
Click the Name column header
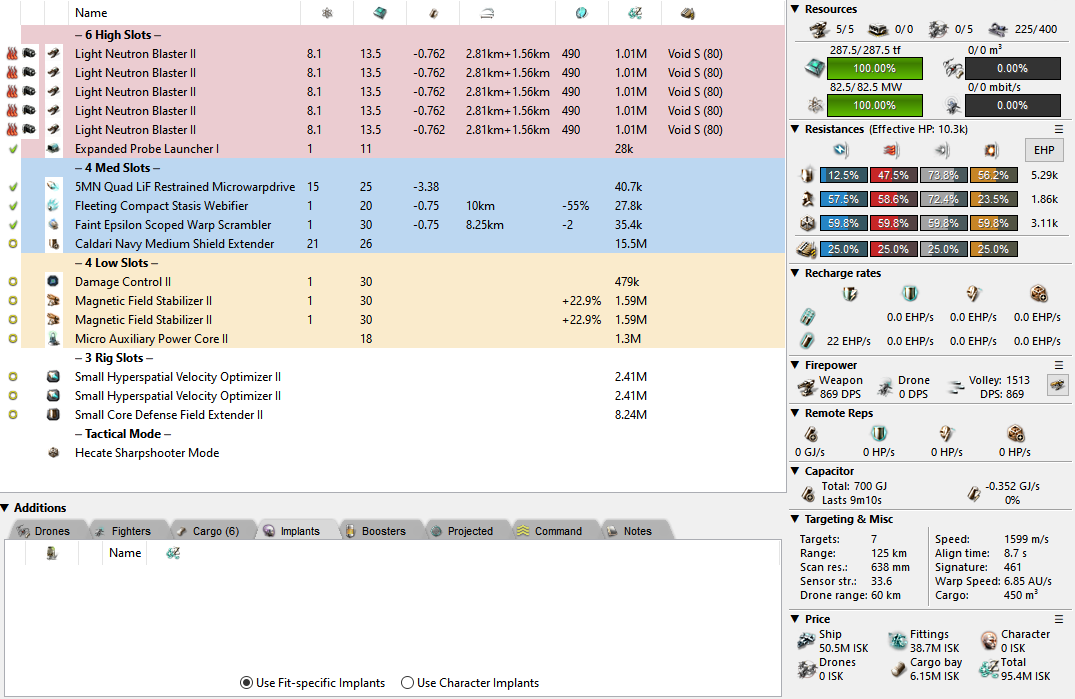tap(91, 13)
